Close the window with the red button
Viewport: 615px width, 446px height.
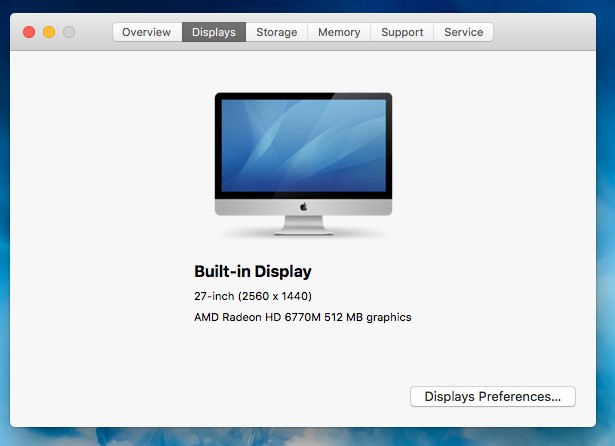pos(29,32)
